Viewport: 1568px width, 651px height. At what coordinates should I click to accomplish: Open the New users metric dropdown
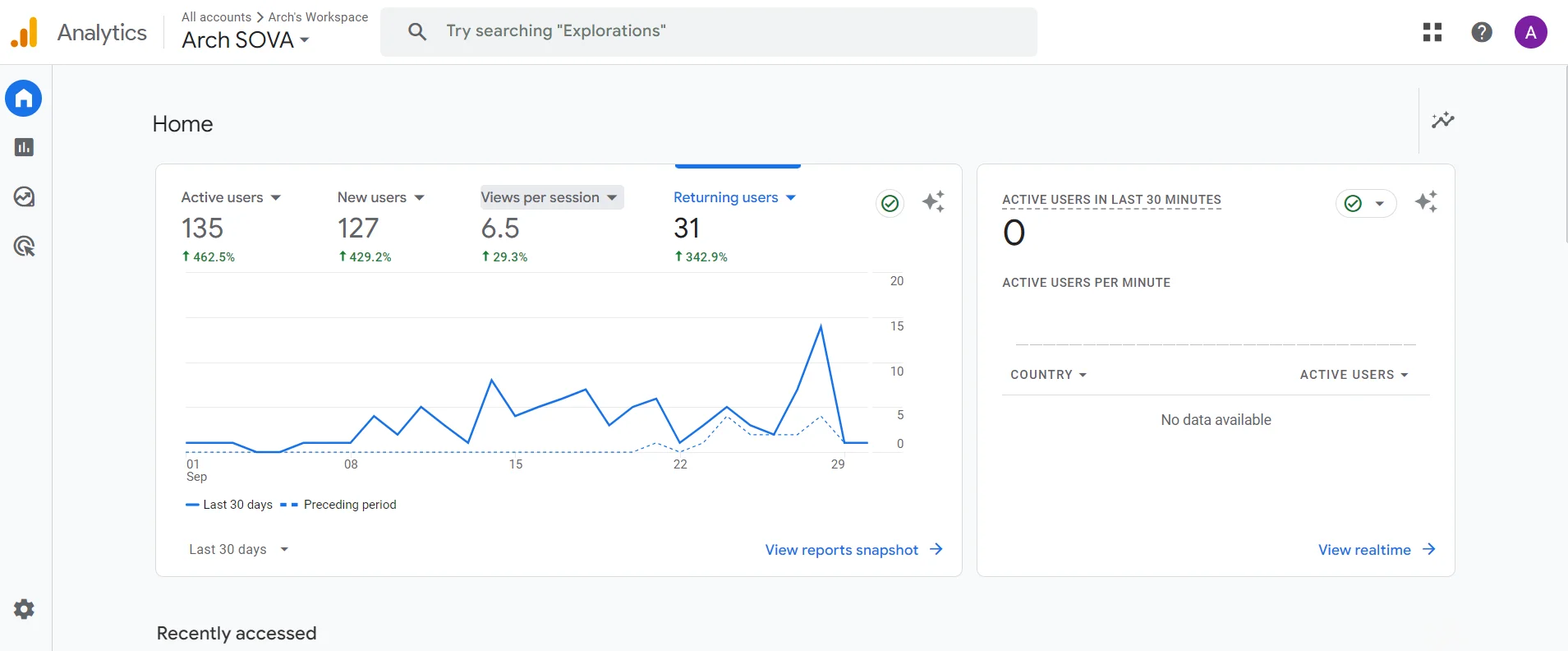tap(381, 197)
